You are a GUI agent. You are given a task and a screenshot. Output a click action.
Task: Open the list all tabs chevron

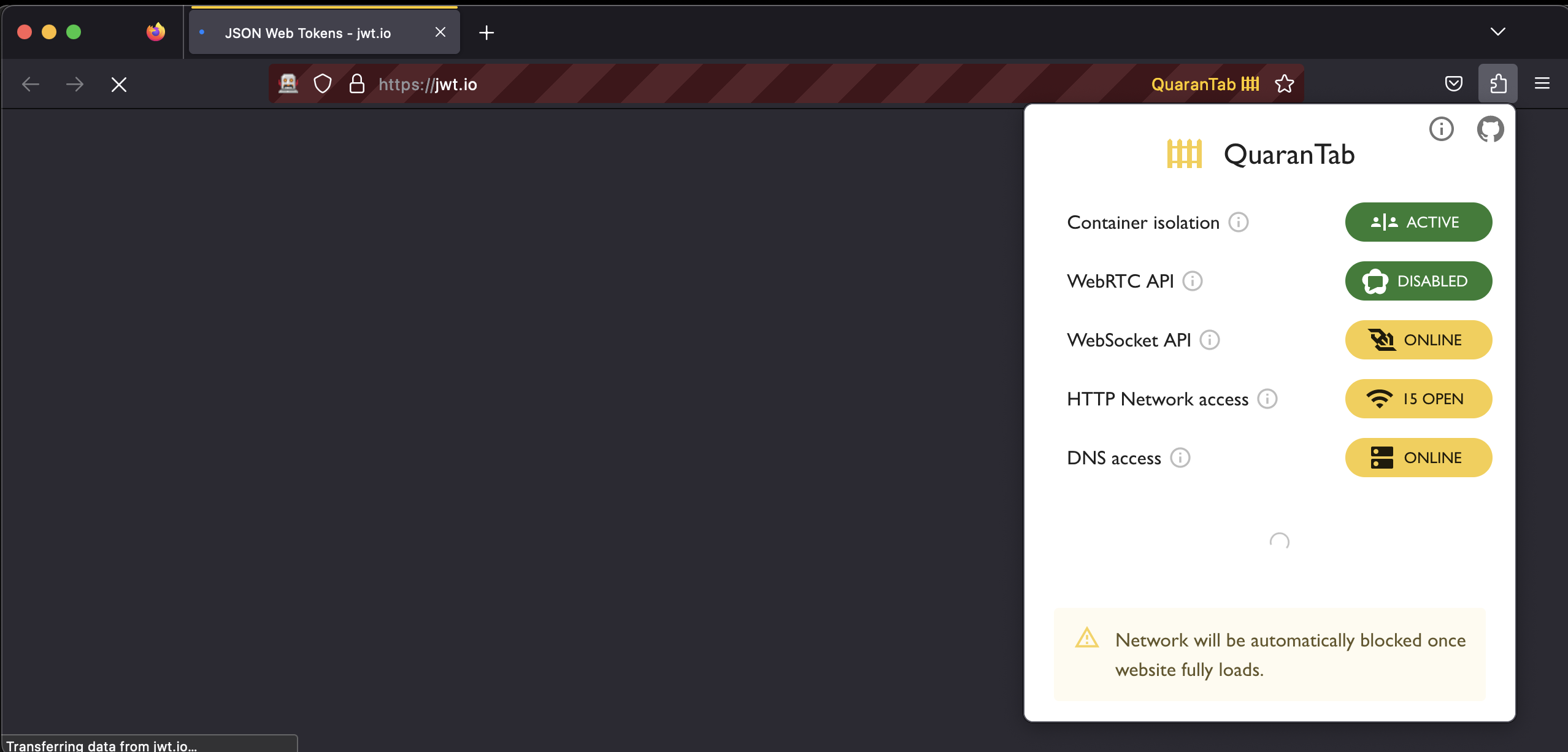1497,32
